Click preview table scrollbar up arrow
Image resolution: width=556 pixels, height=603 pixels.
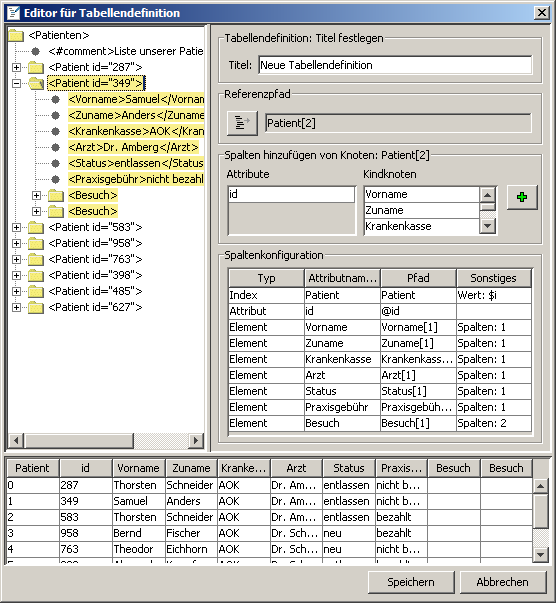click(540, 486)
